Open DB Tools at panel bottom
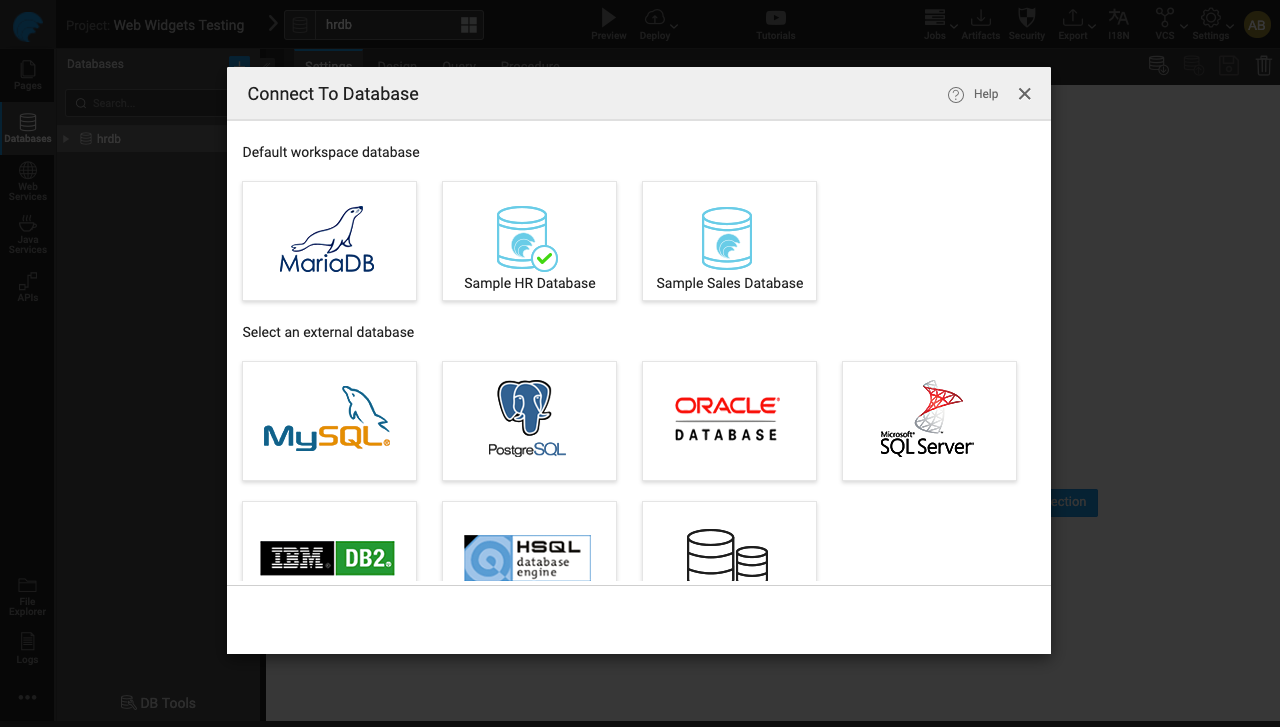Viewport: 1280px width, 727px height. coord(158,703)
